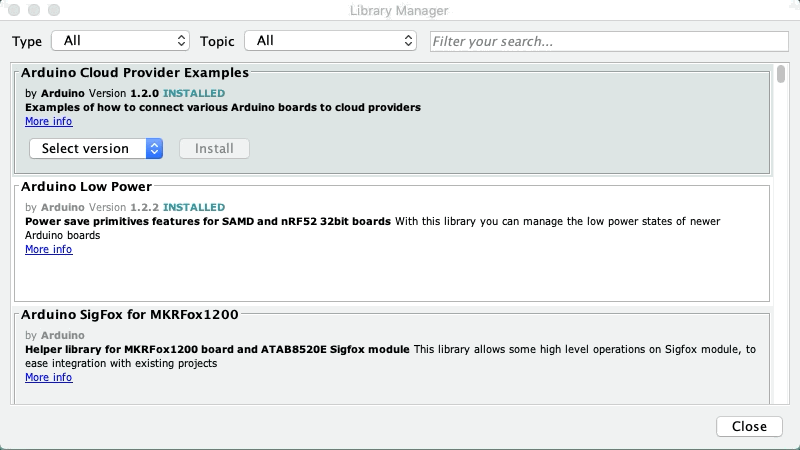Viewport: 800px width, 450px height.
Task: Select the Arduino Cloud Provider Examples title
Action: pos(135,72)
